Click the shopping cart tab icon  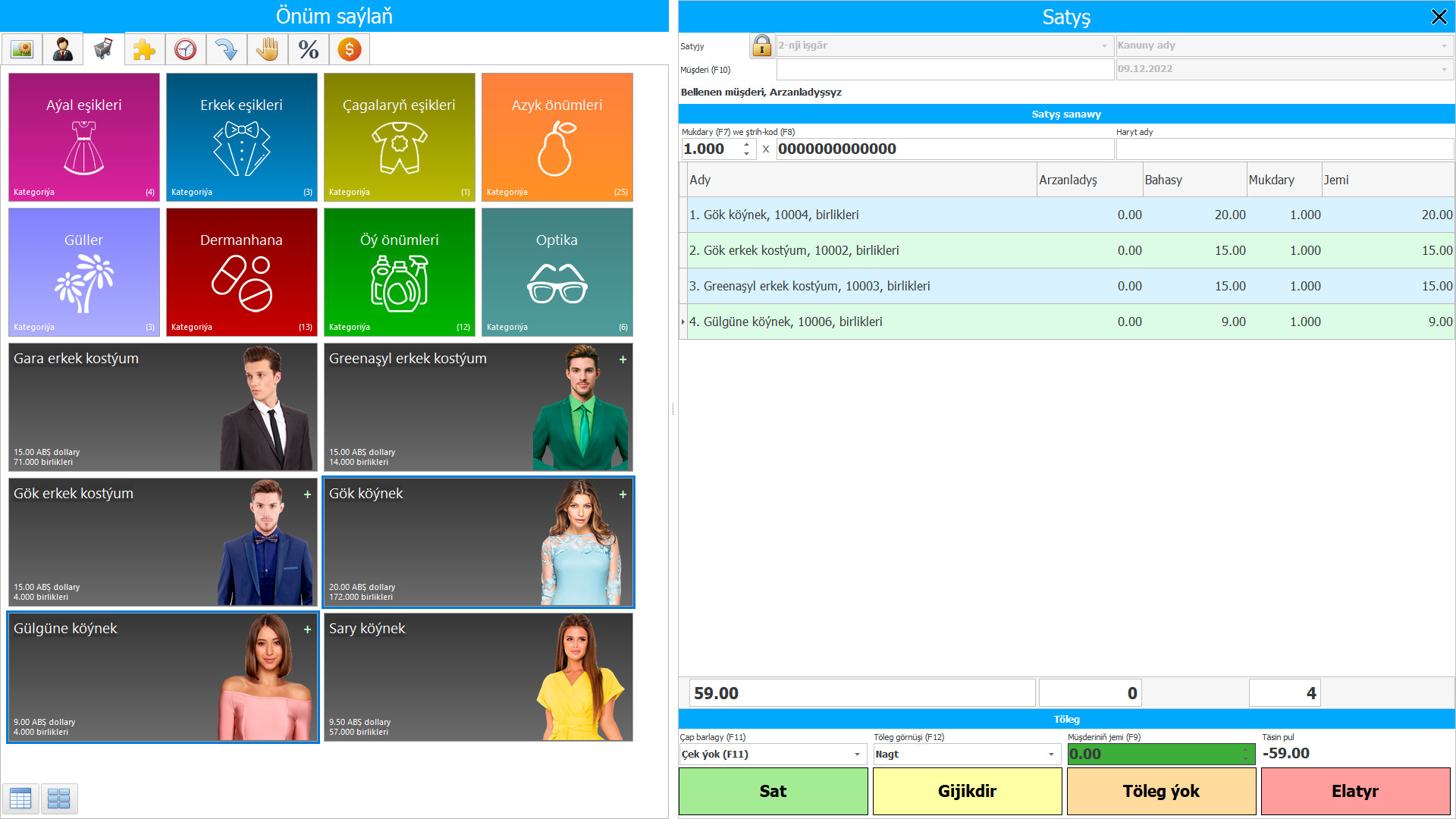104,50
